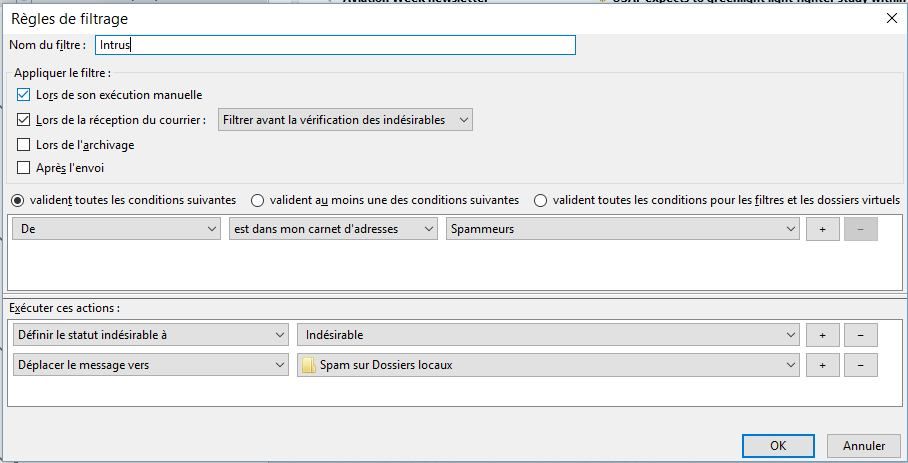The image size is (908, 463).
Task: Click the filter name input field
Action: pos(335,45)
